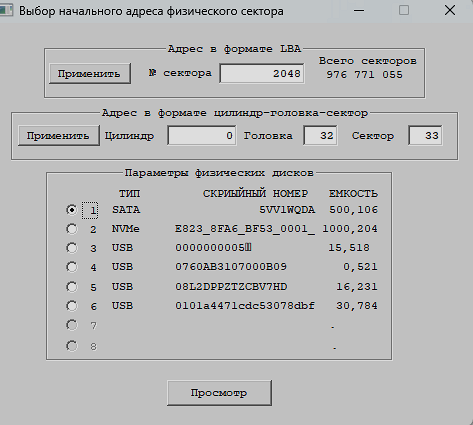Click serial E823_8FA6_BF53_0001_
The width and height of the screenshot is (473, 425).
[245, 229]
